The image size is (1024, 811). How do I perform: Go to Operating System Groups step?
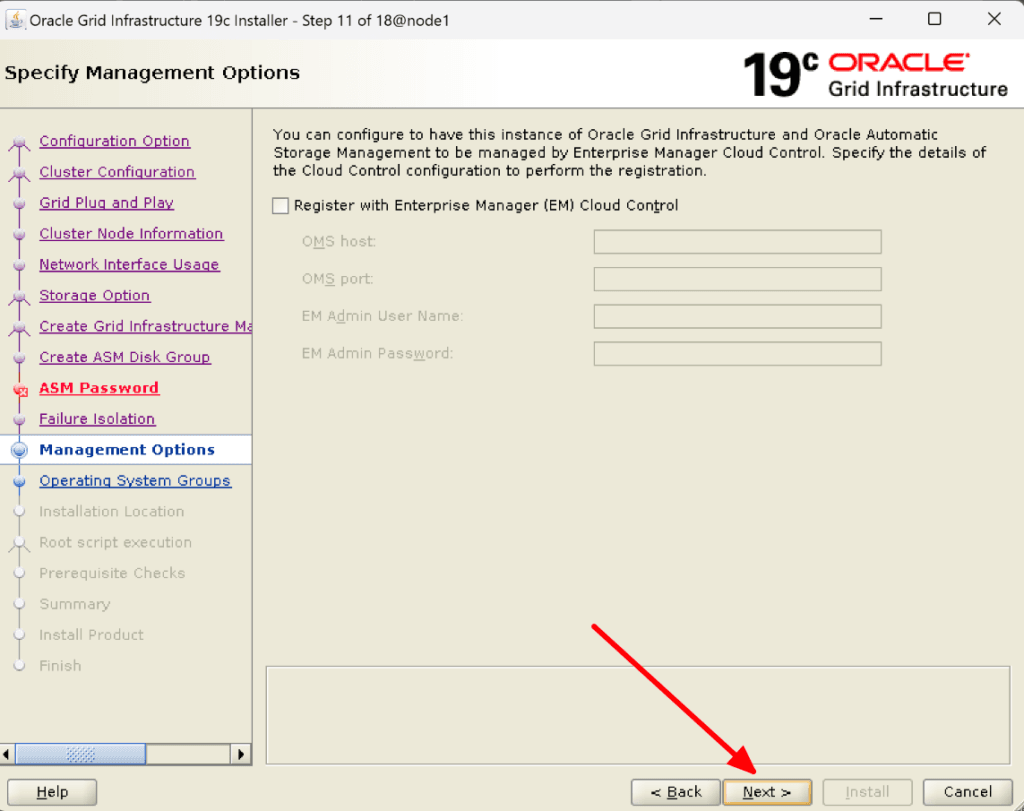(135, 481)
